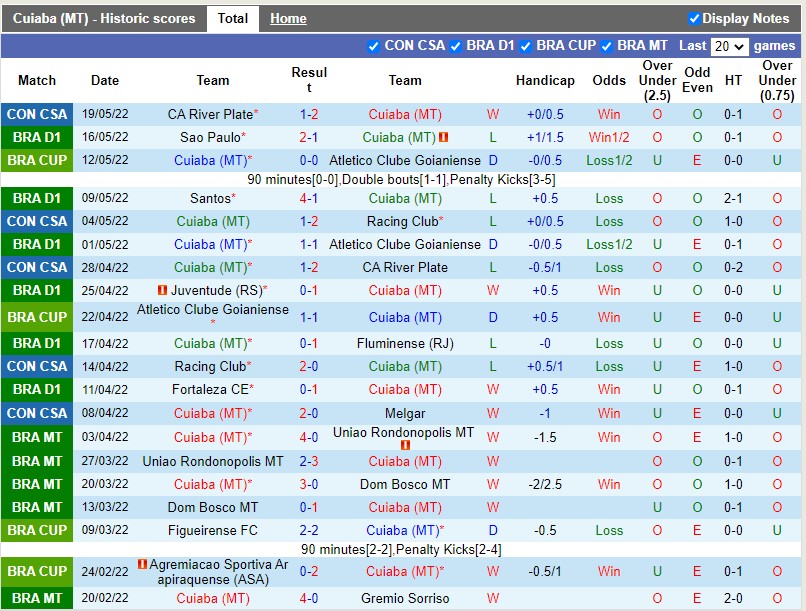The width and height of the screenshot is (806, 611).
Task: Open the Sao Paulo team link
Action: [209, 138]
